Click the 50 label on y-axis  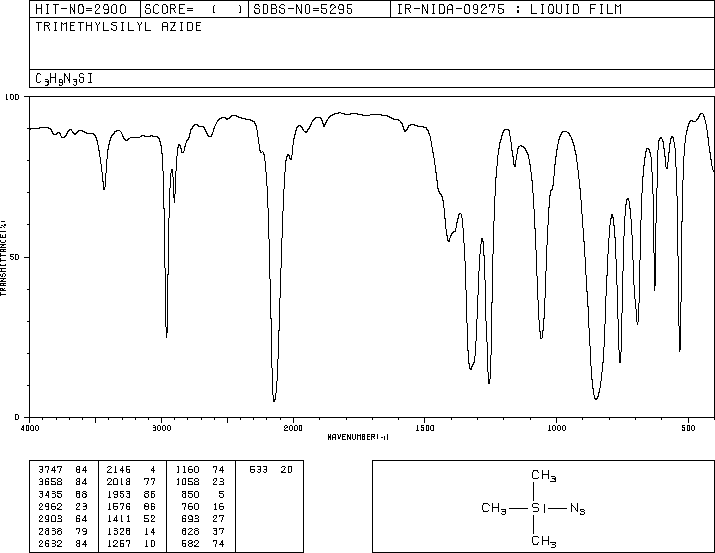point(15,257)
